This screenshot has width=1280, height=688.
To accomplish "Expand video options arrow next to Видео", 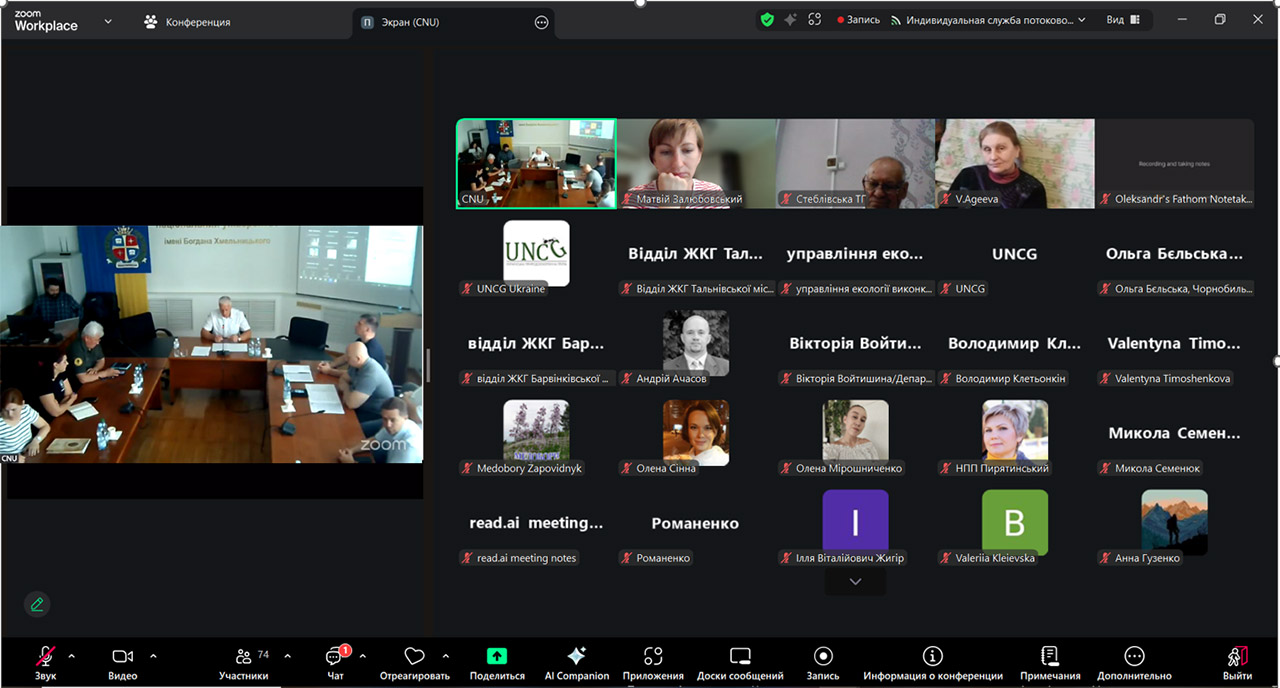I will [x=153, y=657].
